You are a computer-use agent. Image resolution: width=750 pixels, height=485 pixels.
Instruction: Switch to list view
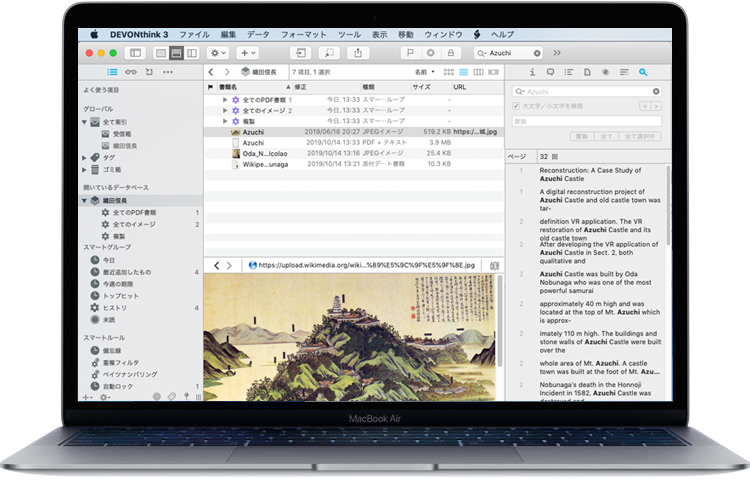coord(463,72)
